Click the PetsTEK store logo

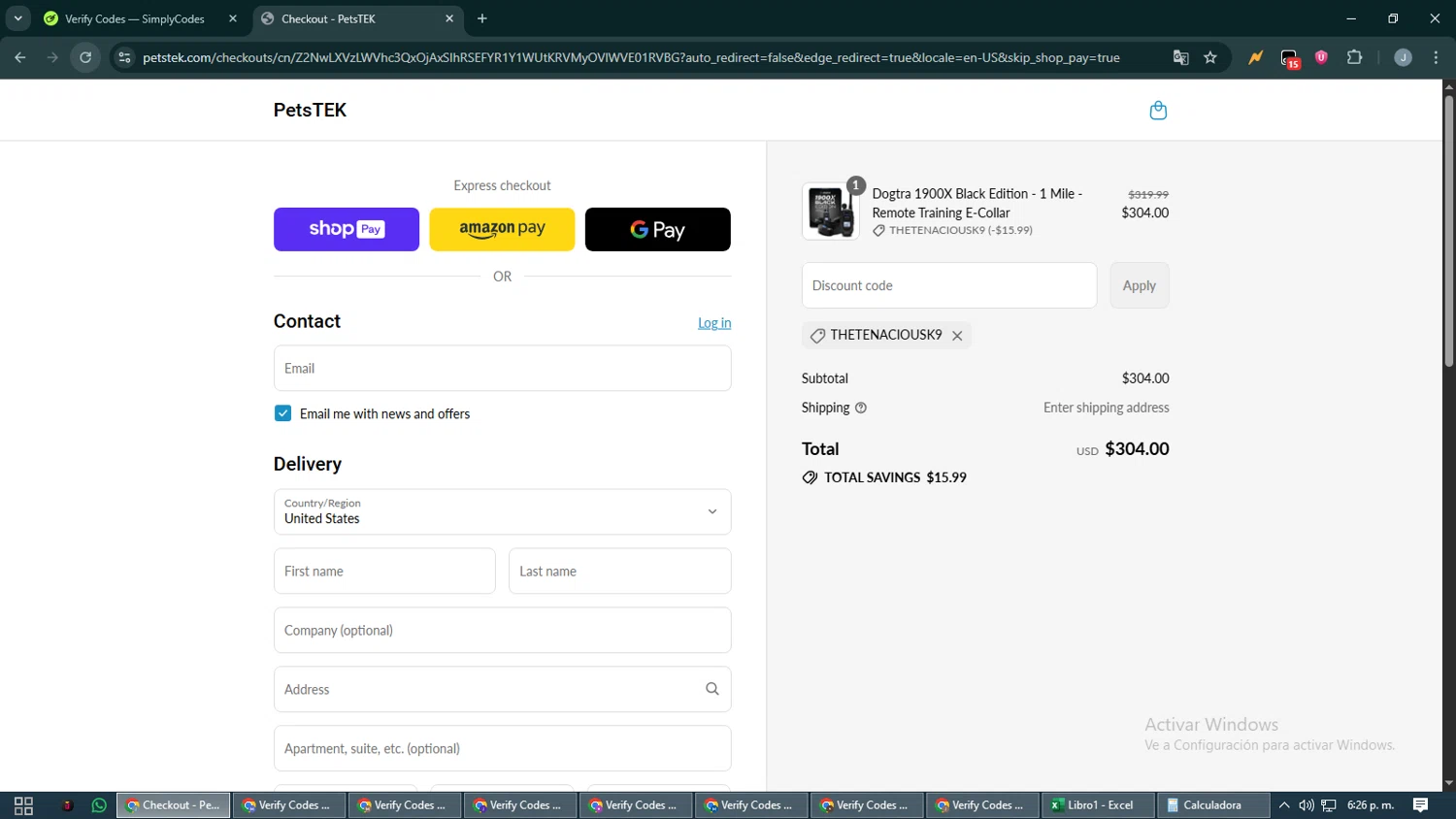coord(310,111)
